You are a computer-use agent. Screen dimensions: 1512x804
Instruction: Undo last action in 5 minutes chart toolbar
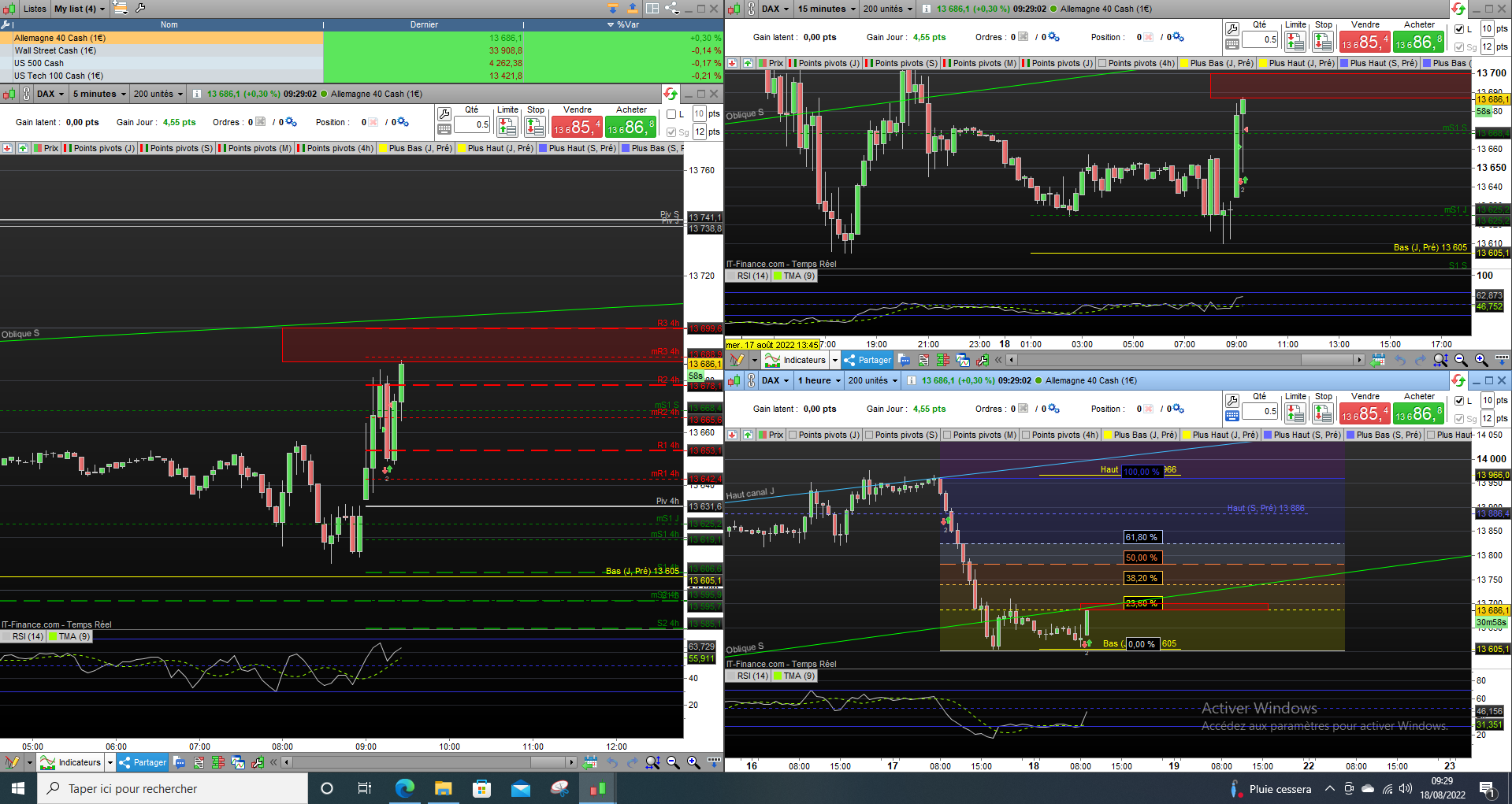[x=612, y=762]
